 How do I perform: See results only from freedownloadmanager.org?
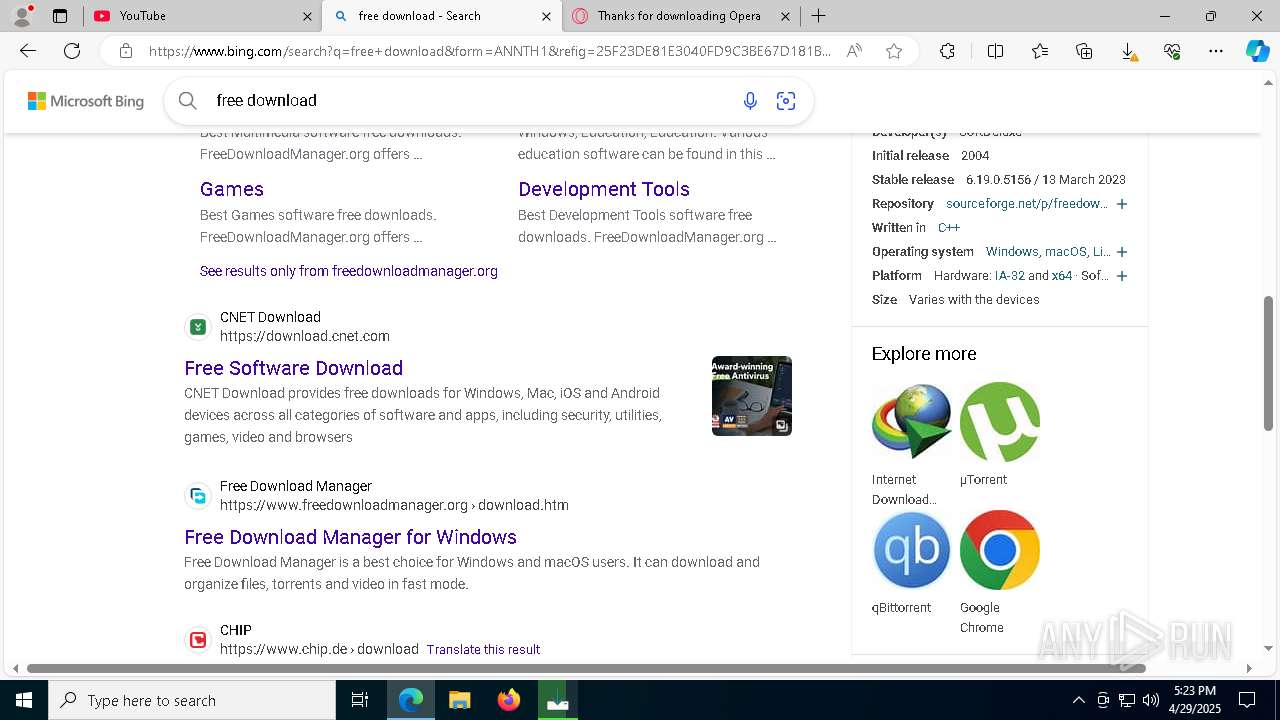349,271
